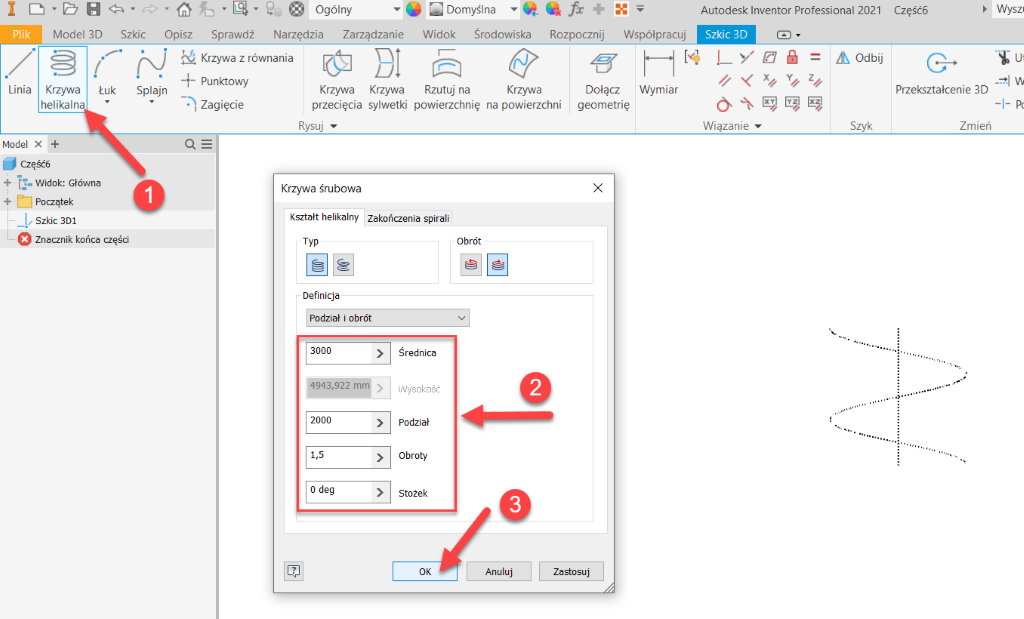The image size is (1024, 619).
Task: Click the Dołącz geometrię icon
Action: 603,80
